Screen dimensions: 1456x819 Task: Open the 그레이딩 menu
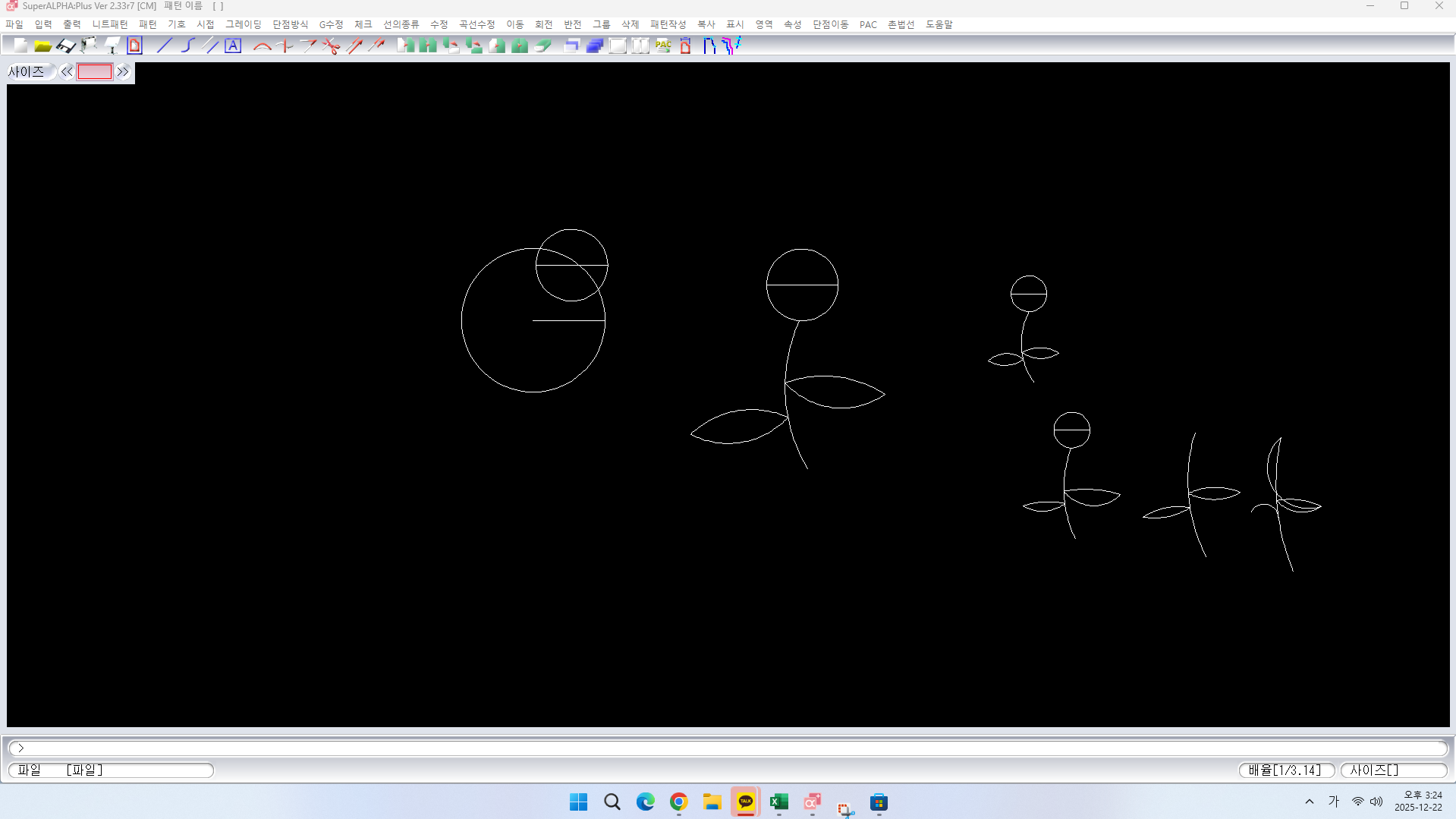[243, 24]
